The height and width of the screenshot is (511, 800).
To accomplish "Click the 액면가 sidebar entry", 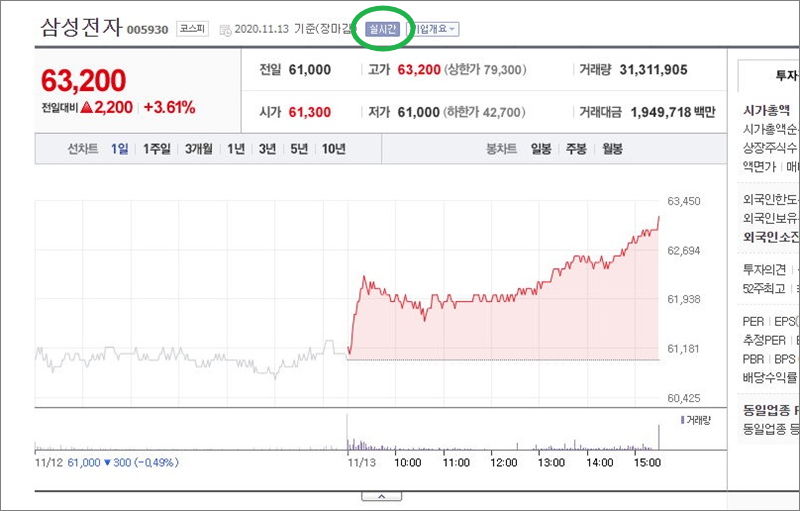I will click(x=759, y=167).
